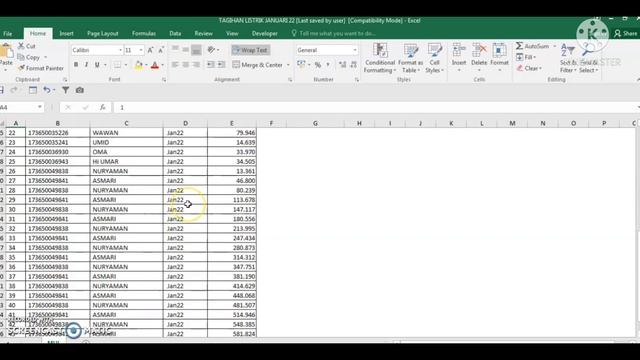Click Insert cells icon
This screenshot has width=640, height=360.
(459, 50)
